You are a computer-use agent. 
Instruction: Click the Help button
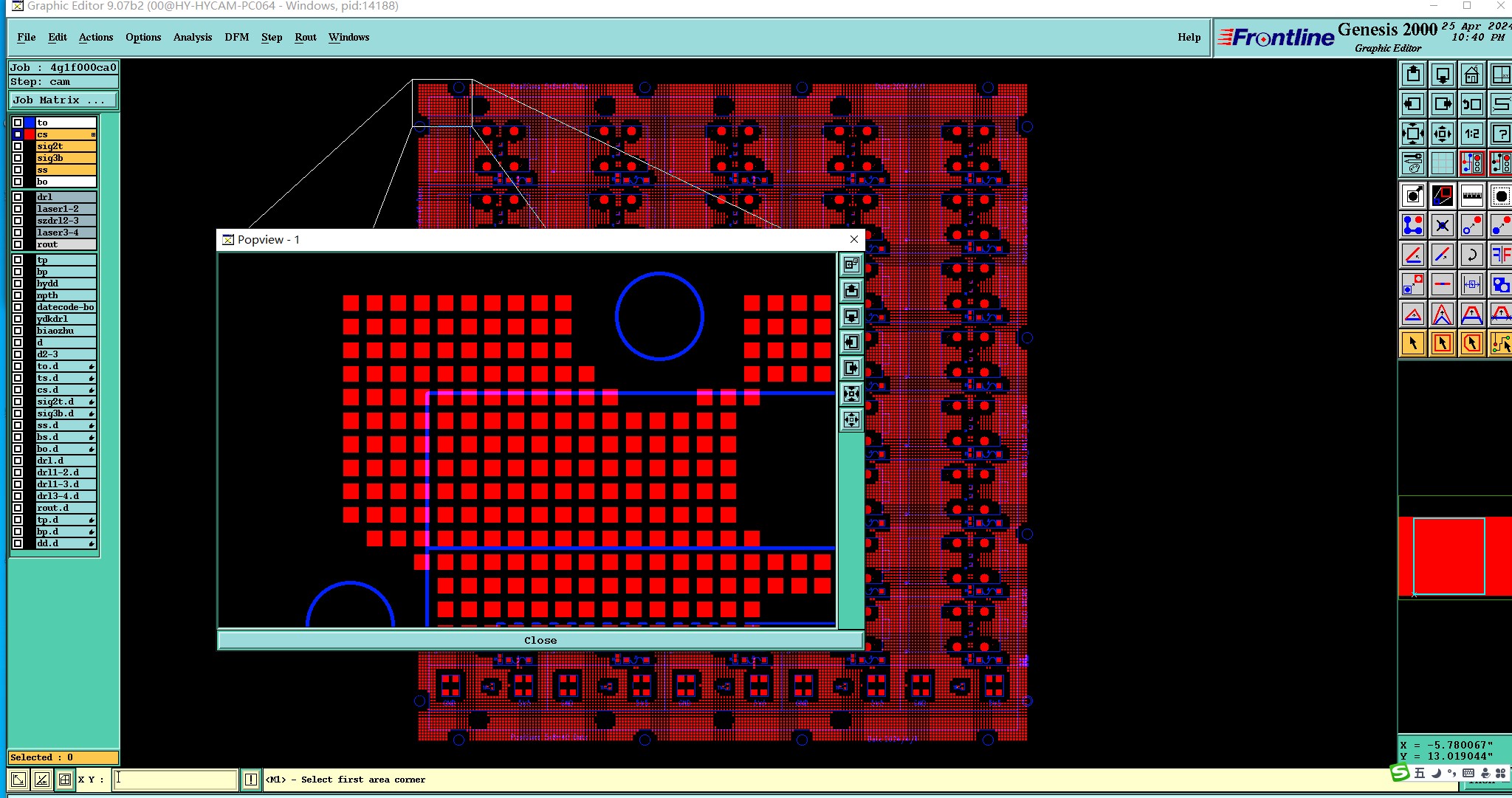tap(1189, 37)
